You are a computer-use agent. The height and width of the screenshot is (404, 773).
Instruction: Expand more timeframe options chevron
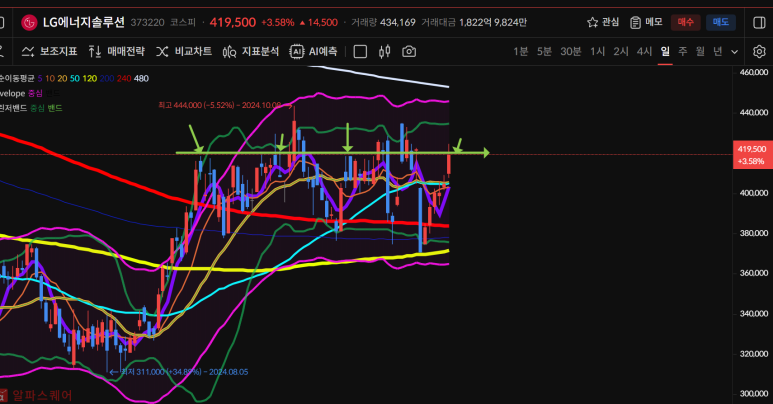coord(735,52)
